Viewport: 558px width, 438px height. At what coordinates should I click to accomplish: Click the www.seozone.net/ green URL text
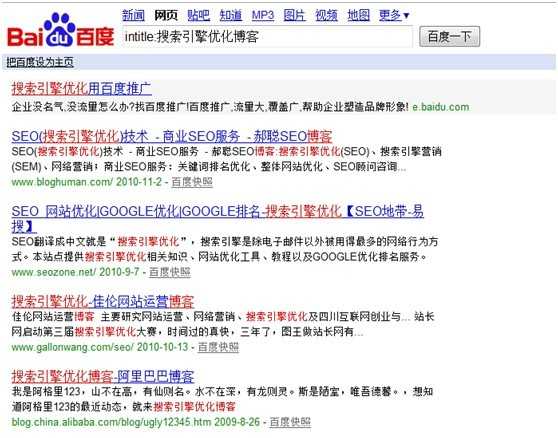pos(54,272)
